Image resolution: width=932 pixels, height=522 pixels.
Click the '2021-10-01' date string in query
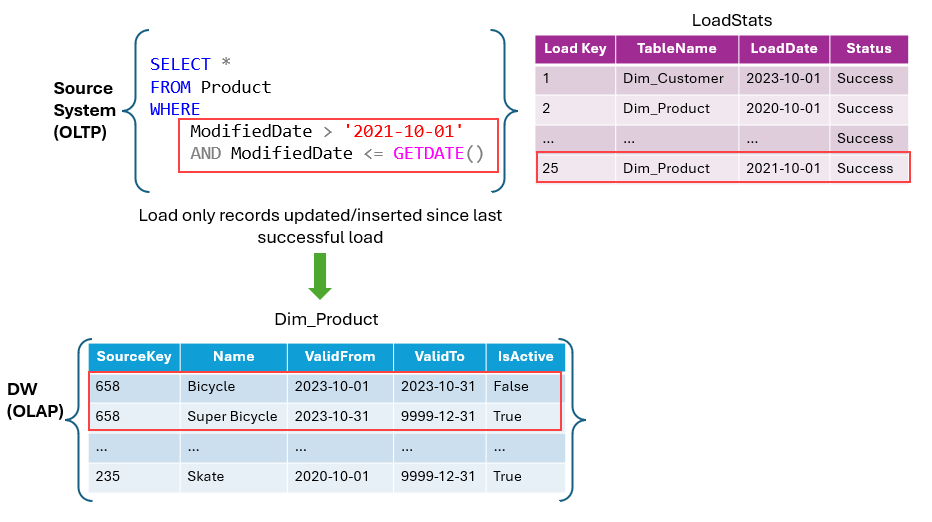(404, 131)
